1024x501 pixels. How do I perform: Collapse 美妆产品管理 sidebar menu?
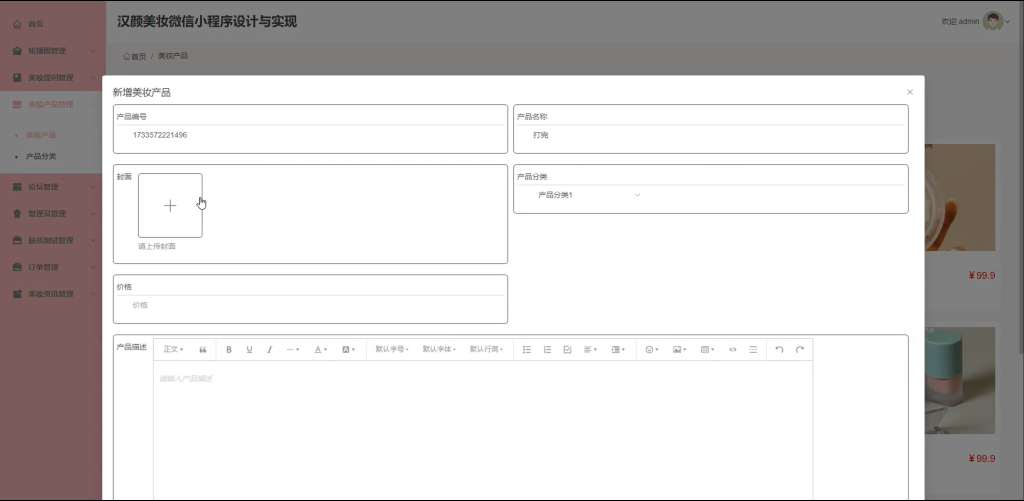coord(52,105)
